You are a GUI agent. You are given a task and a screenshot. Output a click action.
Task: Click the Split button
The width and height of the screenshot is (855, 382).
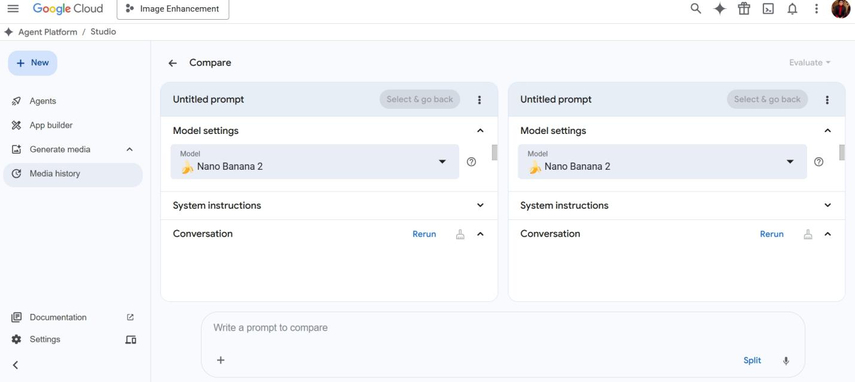[x=752, y=361]
